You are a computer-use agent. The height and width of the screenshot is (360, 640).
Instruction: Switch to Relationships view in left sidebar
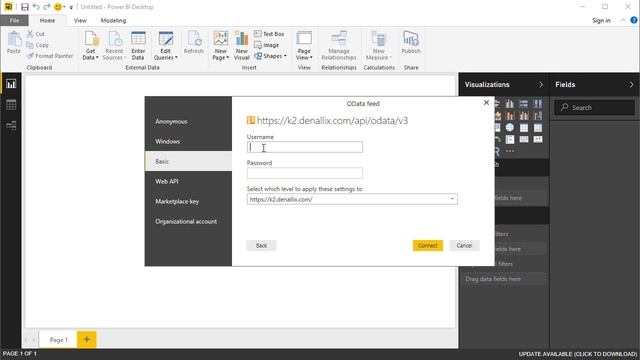pos(11,125)
